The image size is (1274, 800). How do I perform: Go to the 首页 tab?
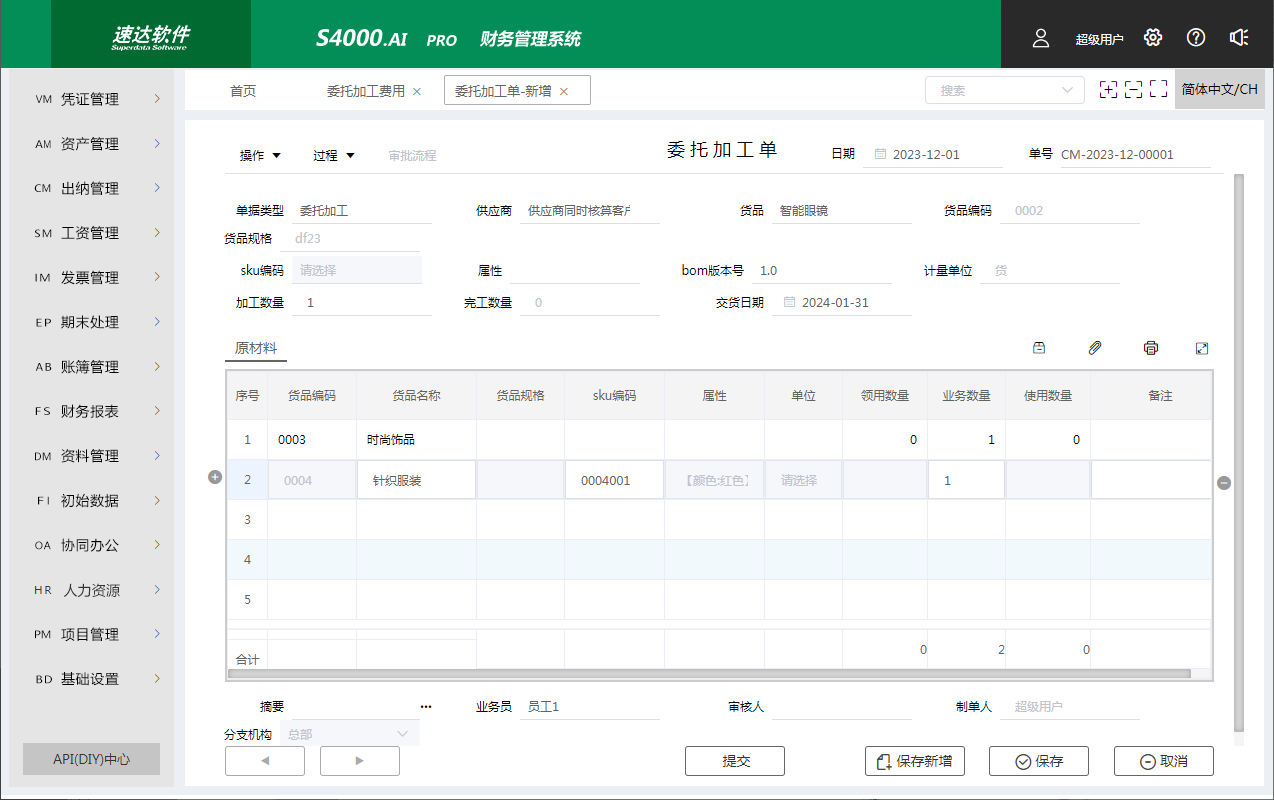(243, 91)
